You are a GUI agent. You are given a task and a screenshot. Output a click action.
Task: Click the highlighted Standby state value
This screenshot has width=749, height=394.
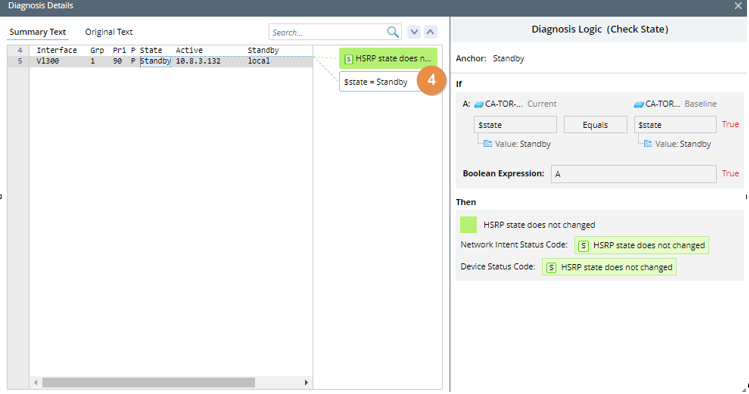tap(155, 61)
